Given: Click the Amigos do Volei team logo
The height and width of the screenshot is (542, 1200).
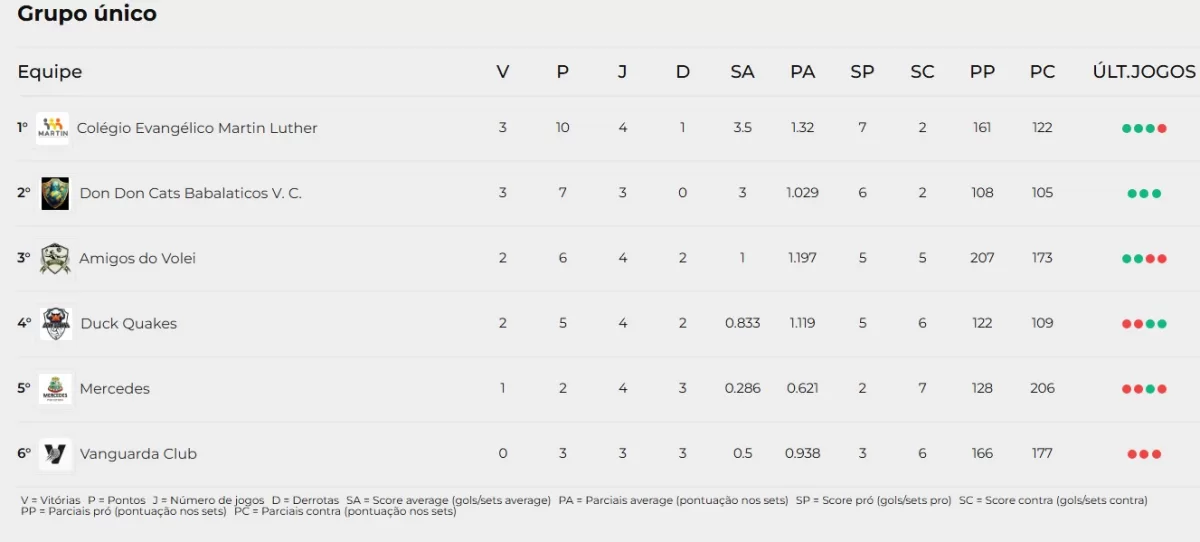Looking at the screenshot, I should pyautogui.click(x=55, y=258).
